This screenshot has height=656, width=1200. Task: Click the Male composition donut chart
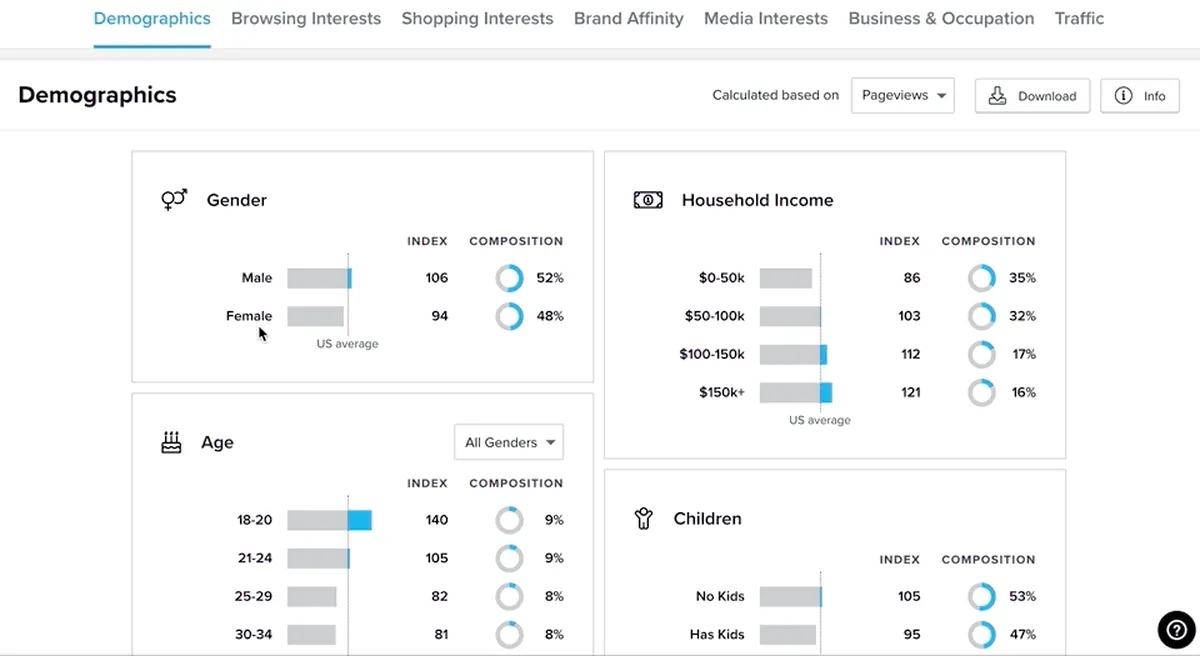click(509, 278)
